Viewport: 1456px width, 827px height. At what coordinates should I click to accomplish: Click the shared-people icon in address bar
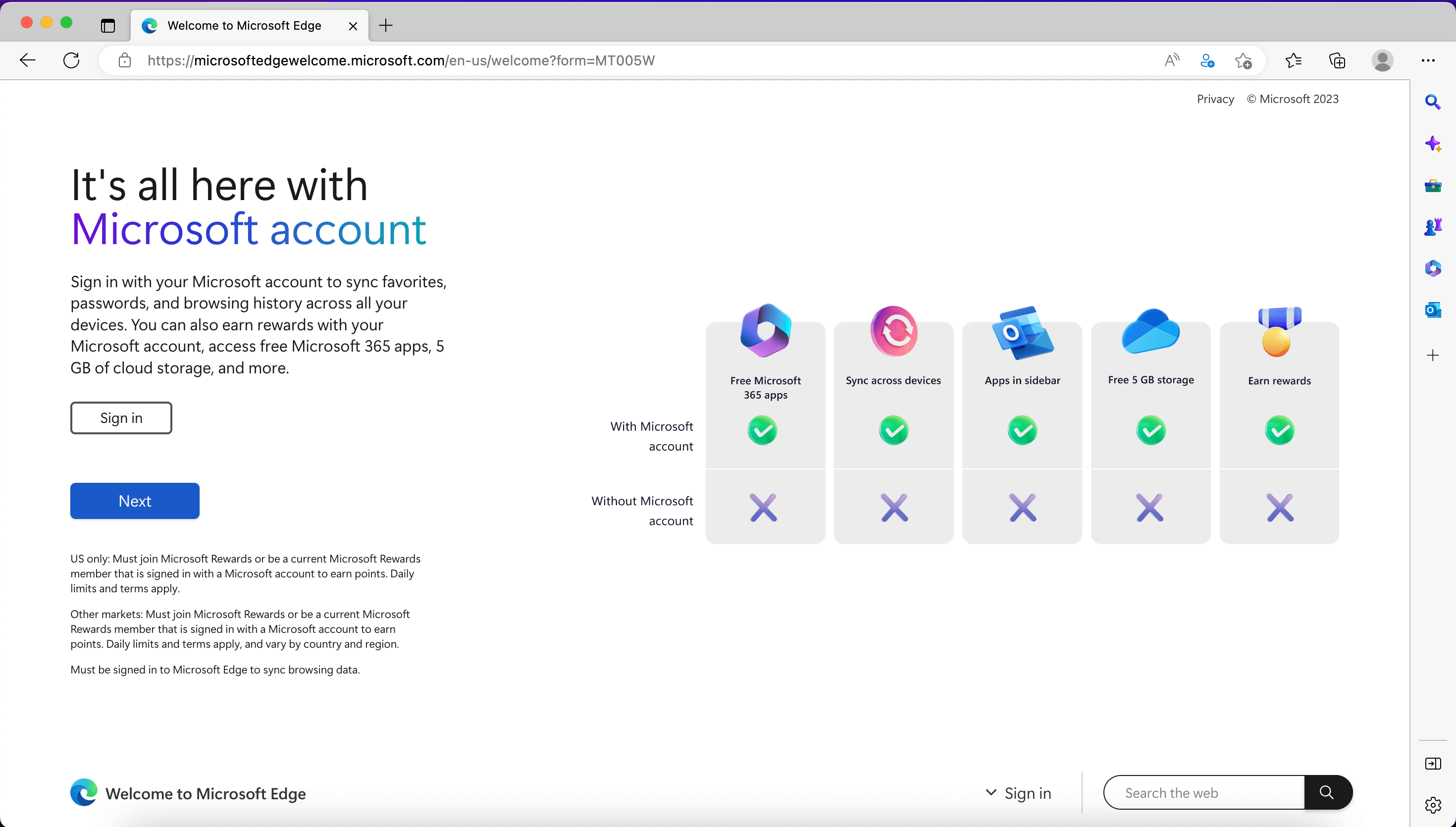(x=1207, y=60)
